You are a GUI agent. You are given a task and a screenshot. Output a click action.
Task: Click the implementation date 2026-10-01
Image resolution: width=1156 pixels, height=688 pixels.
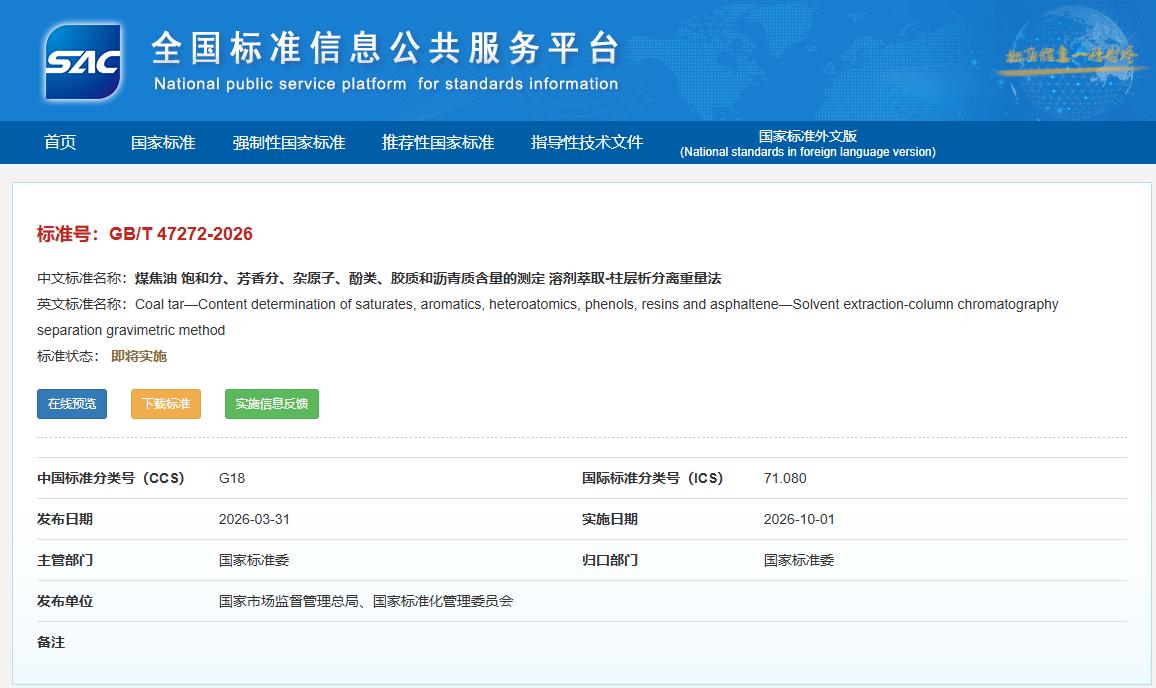click(x=799, y=519)
